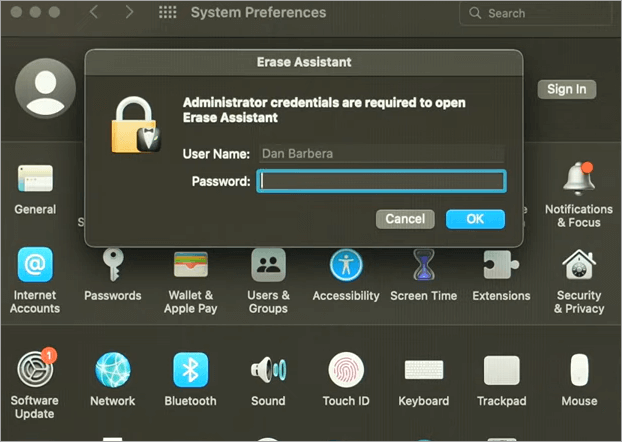Click the Erase Assistant dialog title
Screen dimensions: 622x442
[304, 62]
